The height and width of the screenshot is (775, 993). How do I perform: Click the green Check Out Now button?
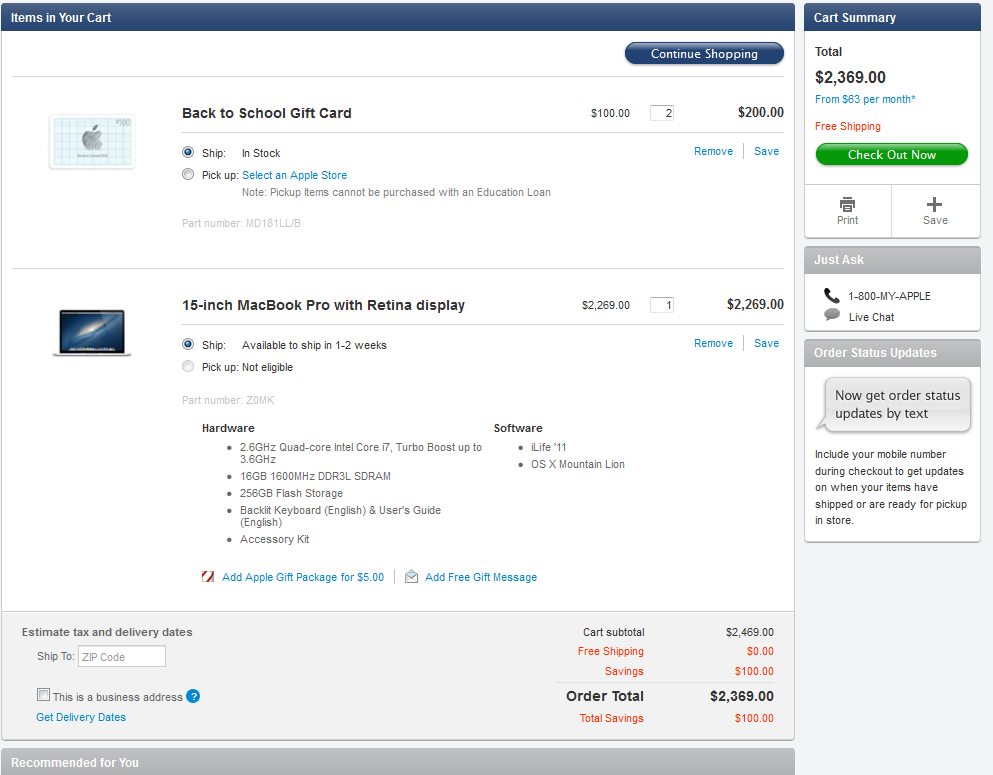[x=892, y=154]
